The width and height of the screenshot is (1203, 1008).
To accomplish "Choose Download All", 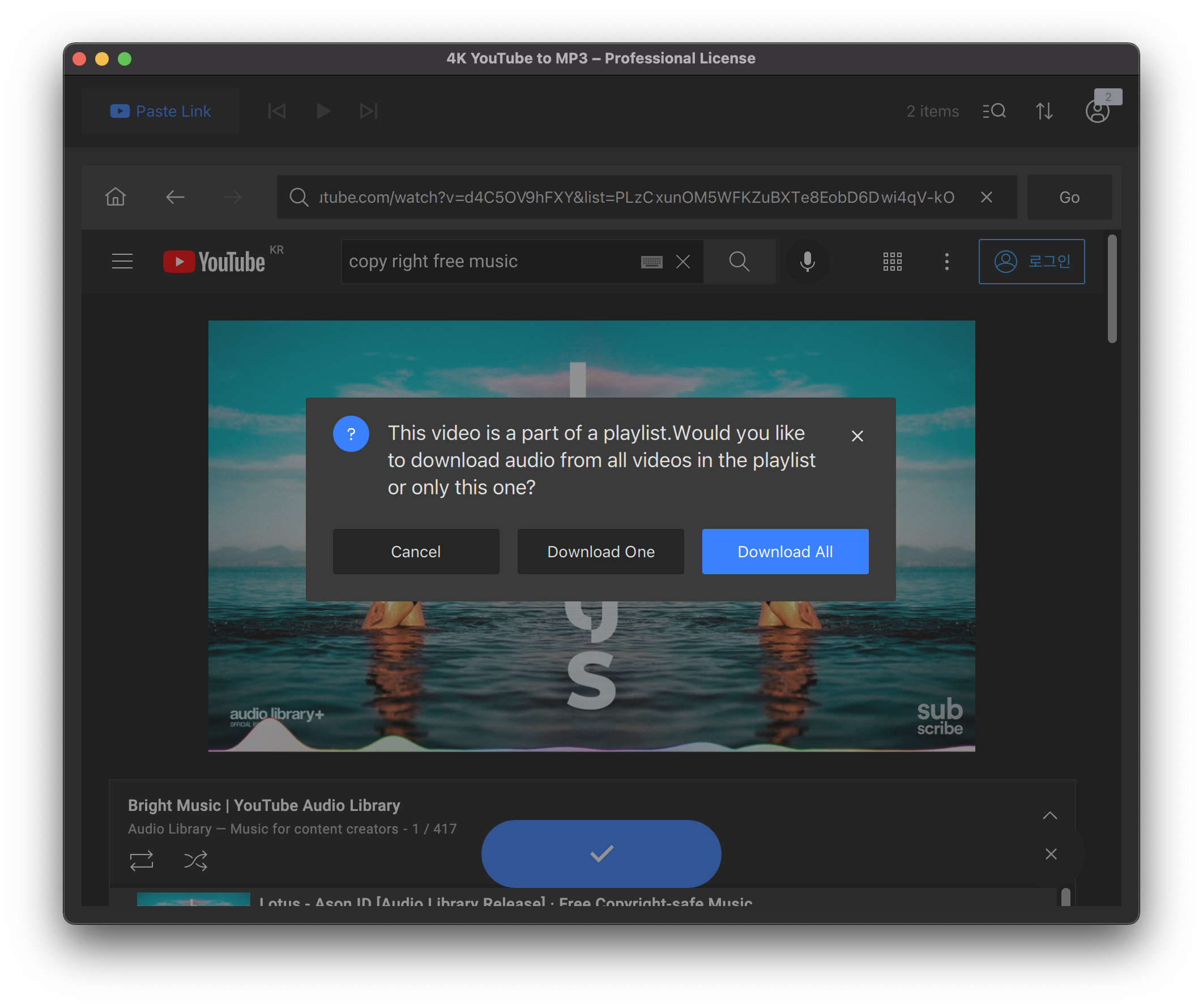I will (786, 552).
